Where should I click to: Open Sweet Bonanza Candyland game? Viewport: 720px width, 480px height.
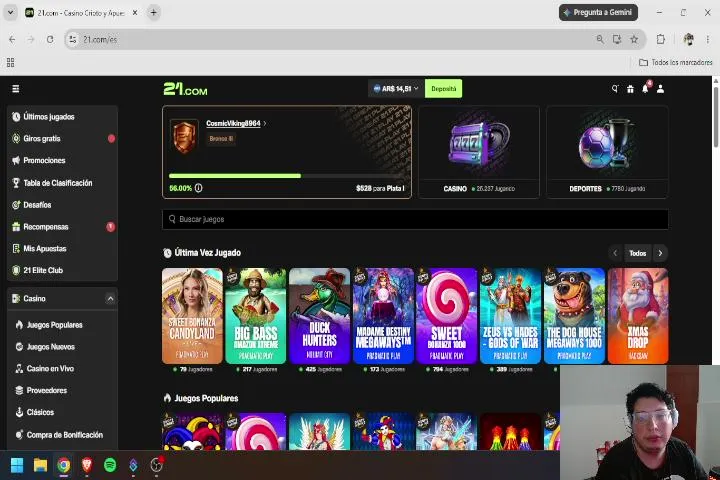pyautogui.click(x=192, y=316)
